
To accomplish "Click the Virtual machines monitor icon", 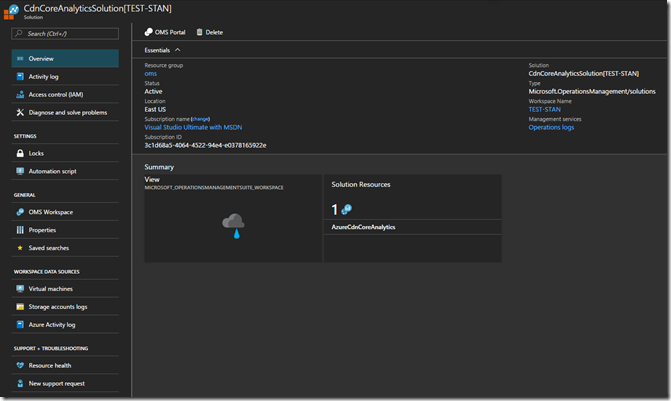I will 20,289.
